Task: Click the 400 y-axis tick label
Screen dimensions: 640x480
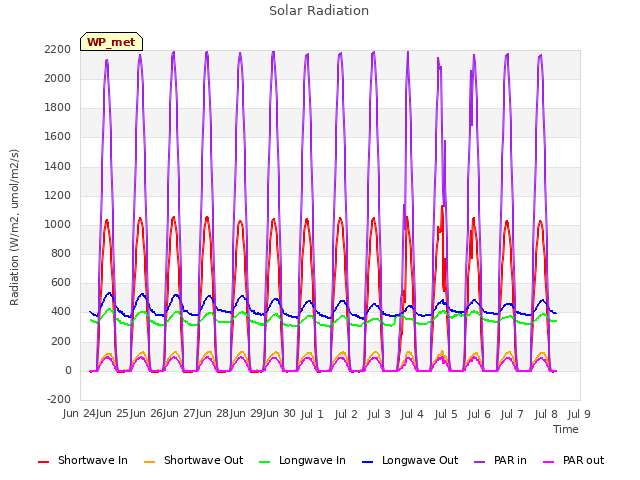Action: [61, 312]
